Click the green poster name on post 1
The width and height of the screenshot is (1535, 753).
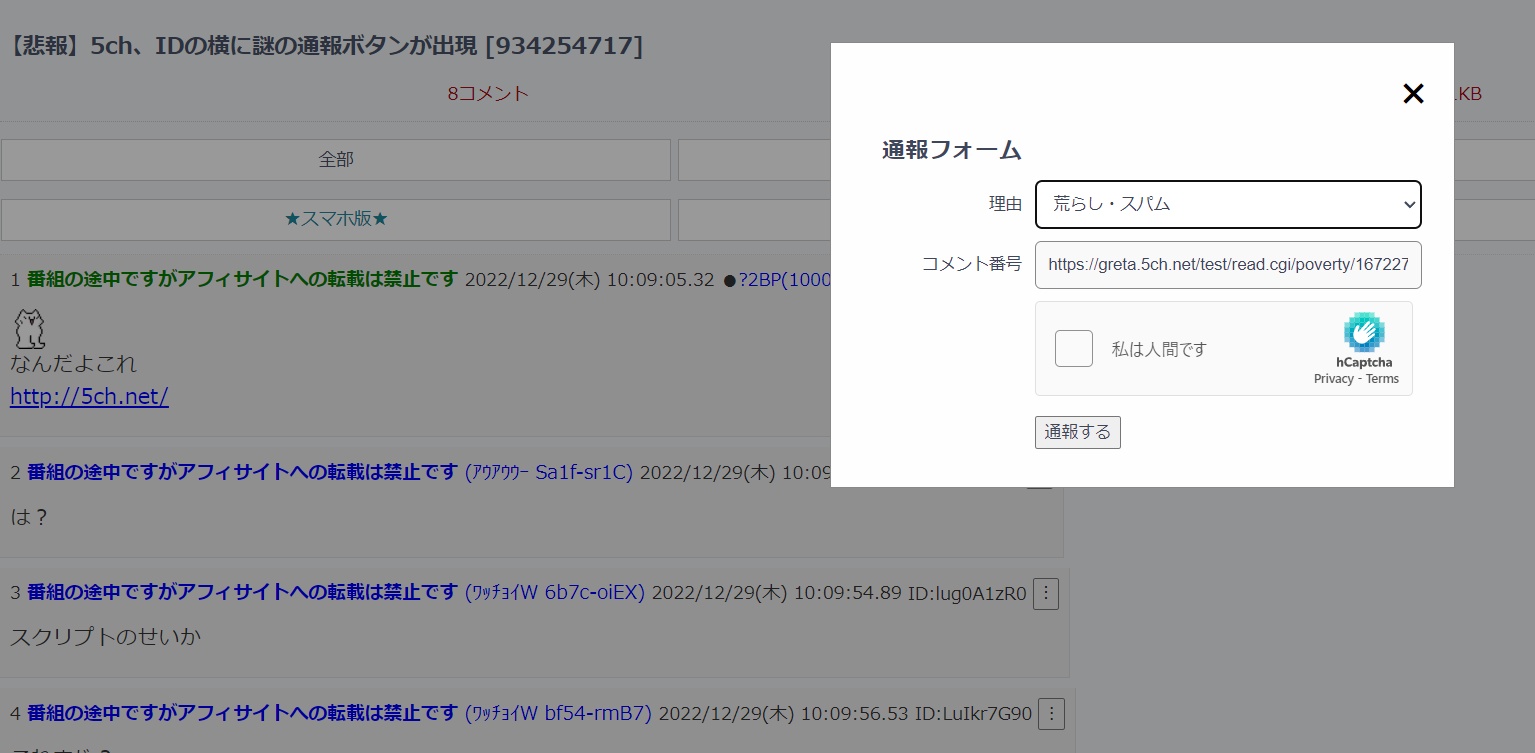point(242,279)
